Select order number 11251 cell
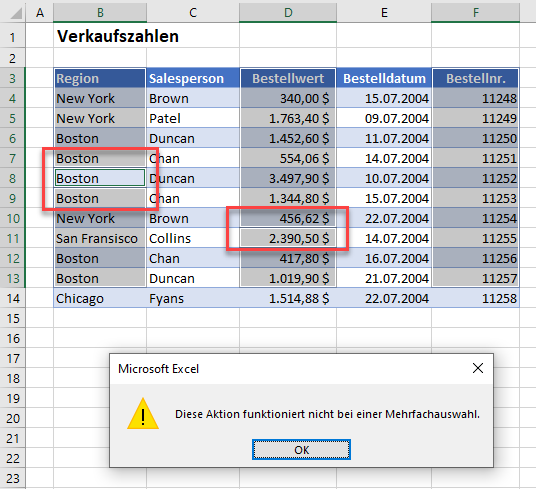The height and width of the screenshot is (489, 536). [x=475, y=158]
